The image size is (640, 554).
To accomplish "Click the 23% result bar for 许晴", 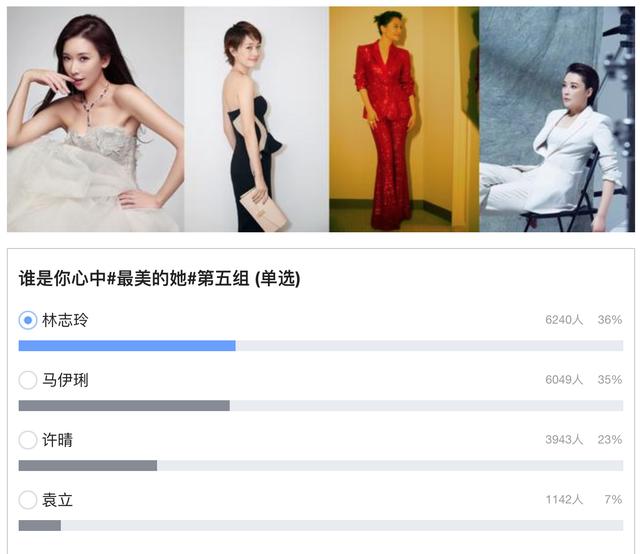I will [x=88, y=465].
